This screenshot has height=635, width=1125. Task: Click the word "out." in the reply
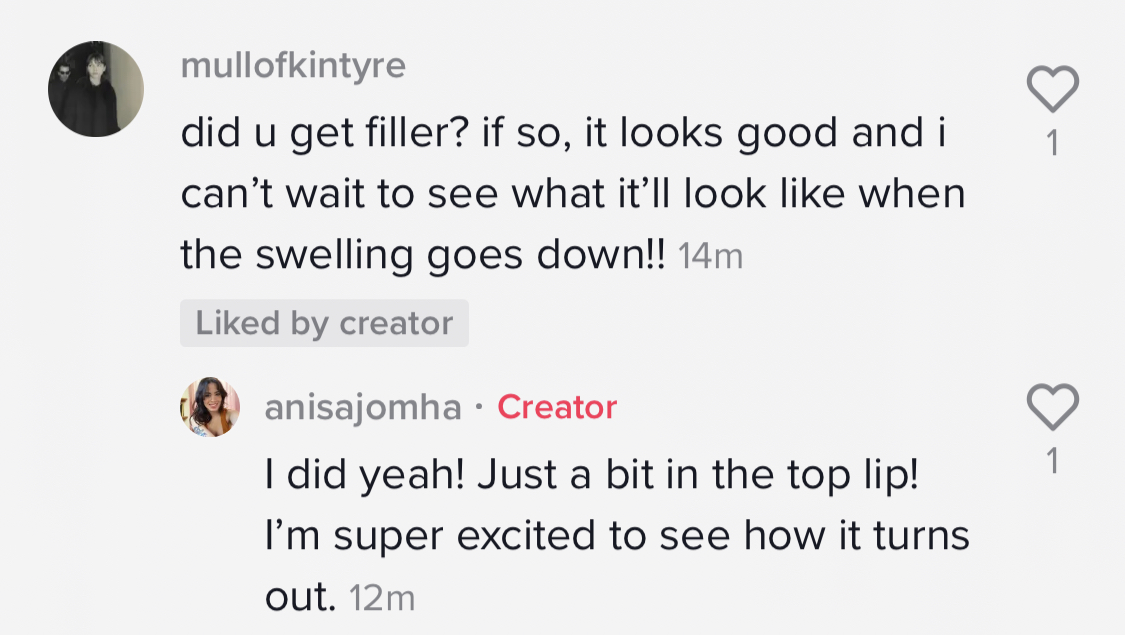300,598
